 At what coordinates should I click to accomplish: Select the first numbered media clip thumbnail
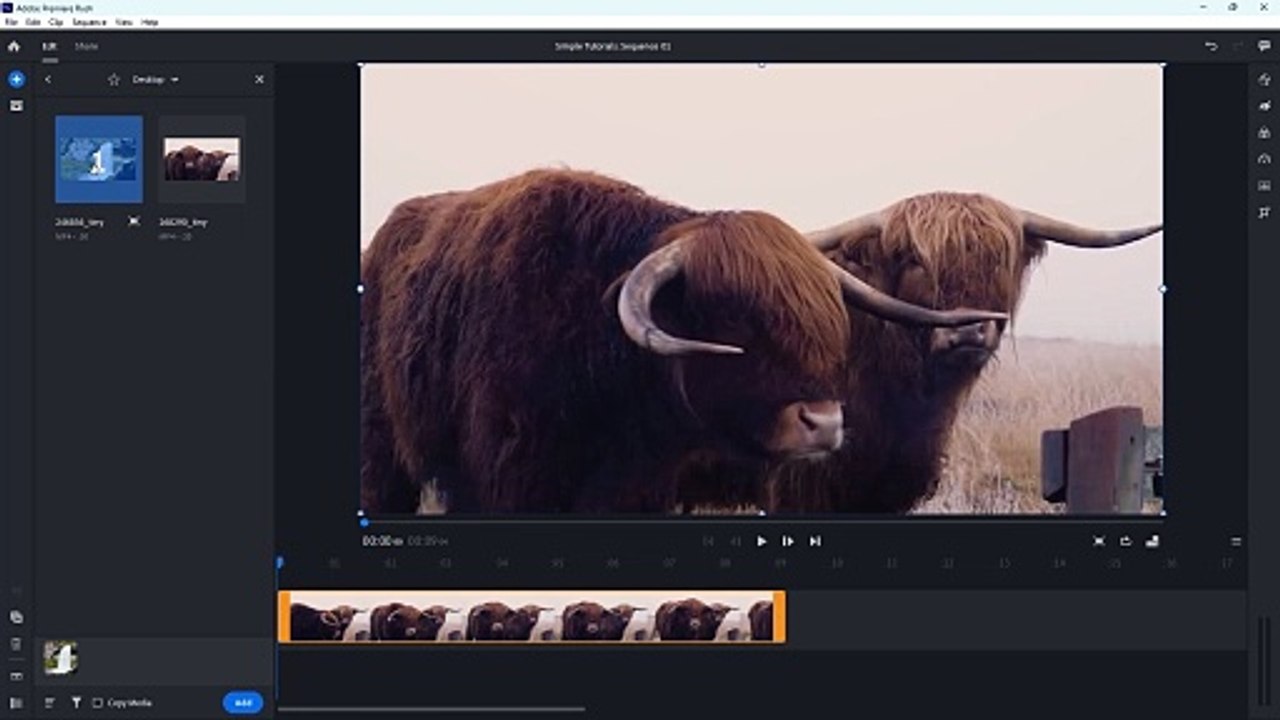pyautogui.click(x=99, y=159)
